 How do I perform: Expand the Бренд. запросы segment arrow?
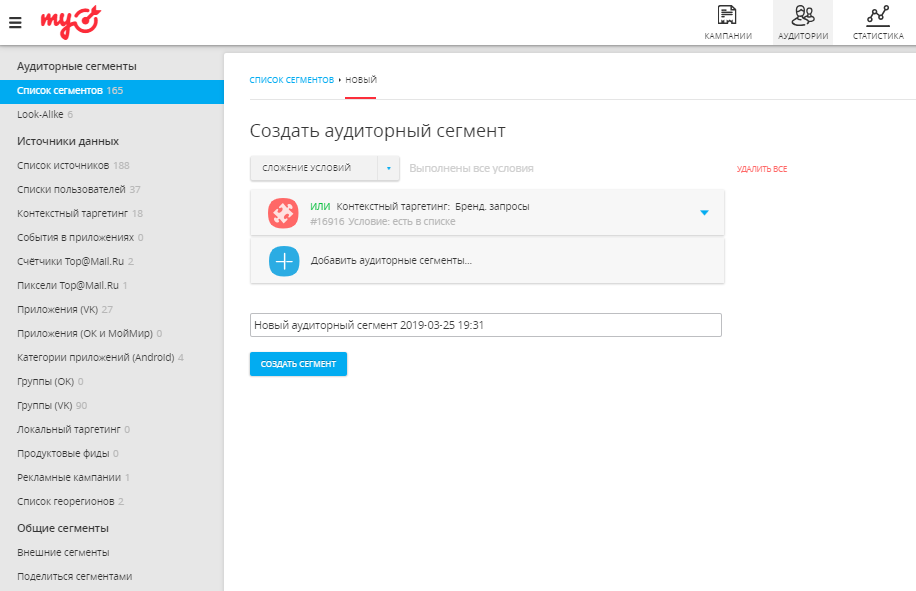(704, 213)
